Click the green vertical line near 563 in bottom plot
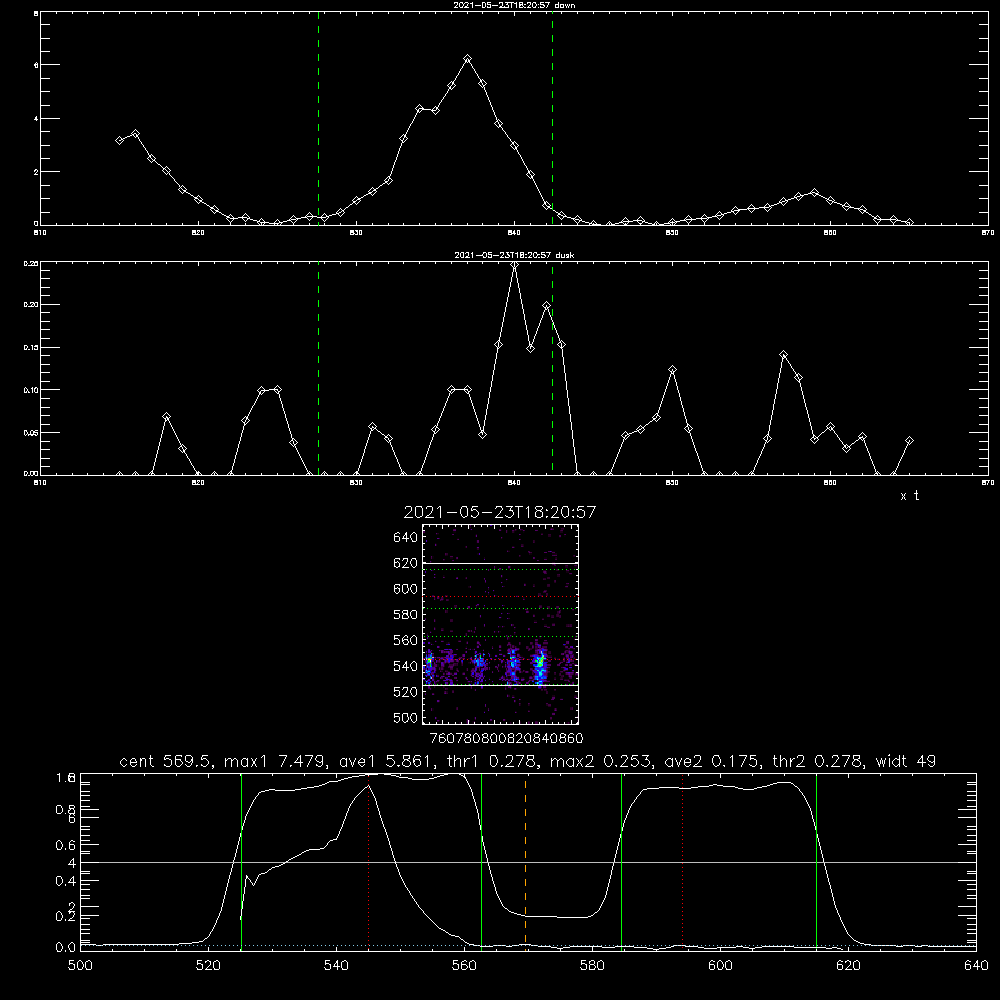This screenshot has width=1000, height=1000. tap(482, 862)
